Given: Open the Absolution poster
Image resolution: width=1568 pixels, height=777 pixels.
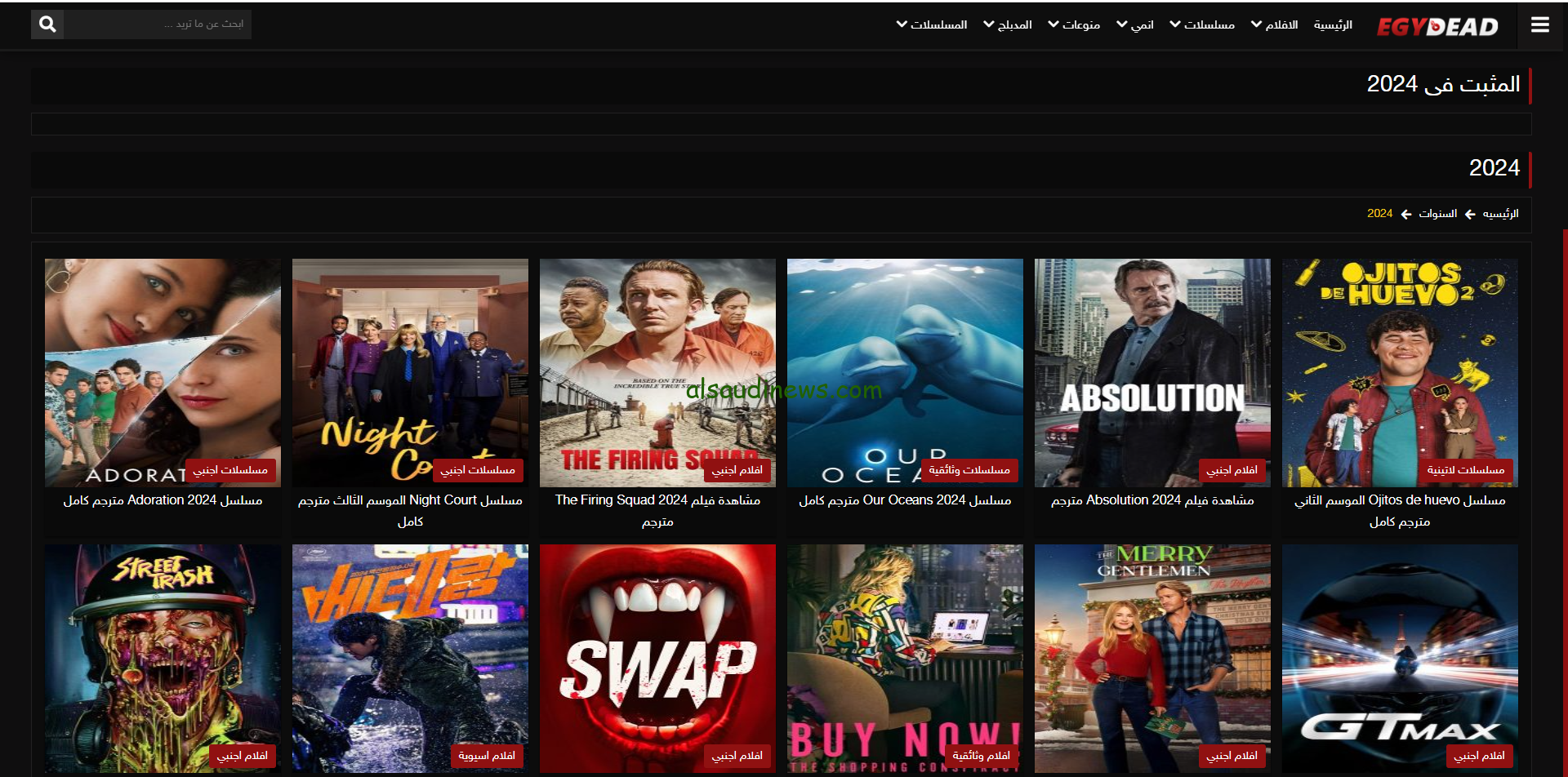Looking at the screenshot, I should click(x=1152, y=373).
